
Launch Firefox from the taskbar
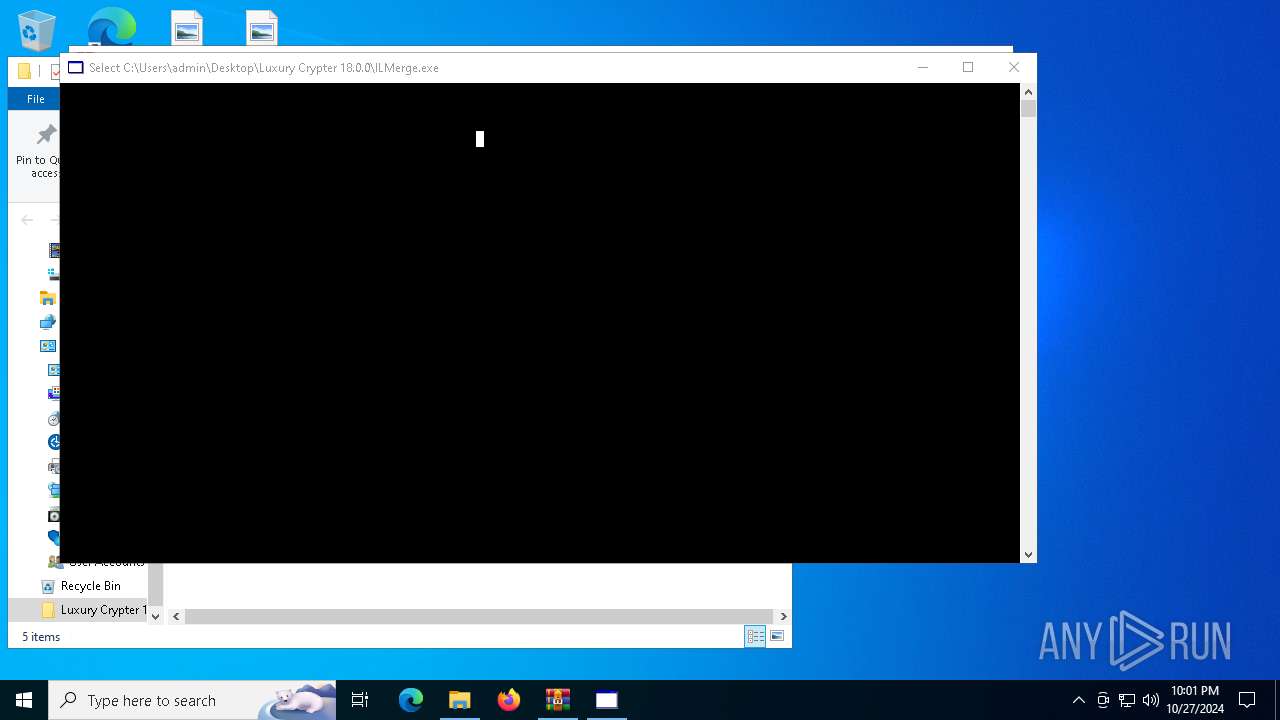click(x=509, y=700)
